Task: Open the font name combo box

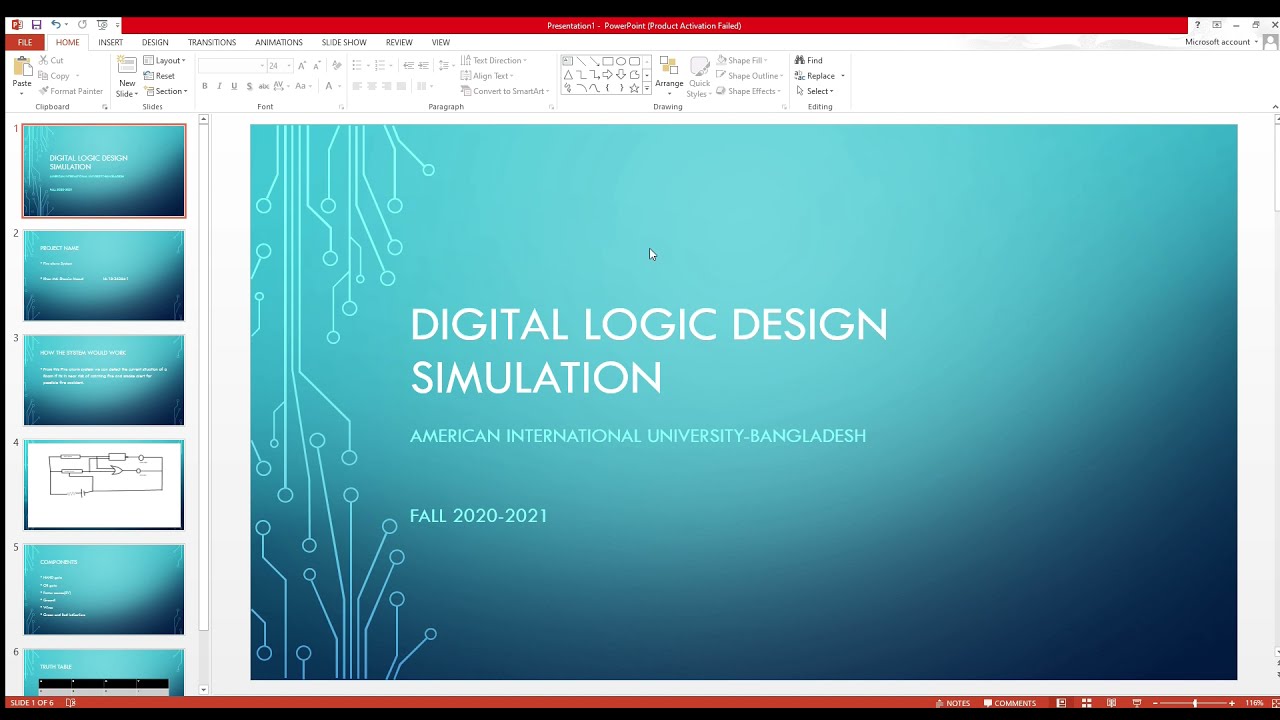Action: point(232,65)
